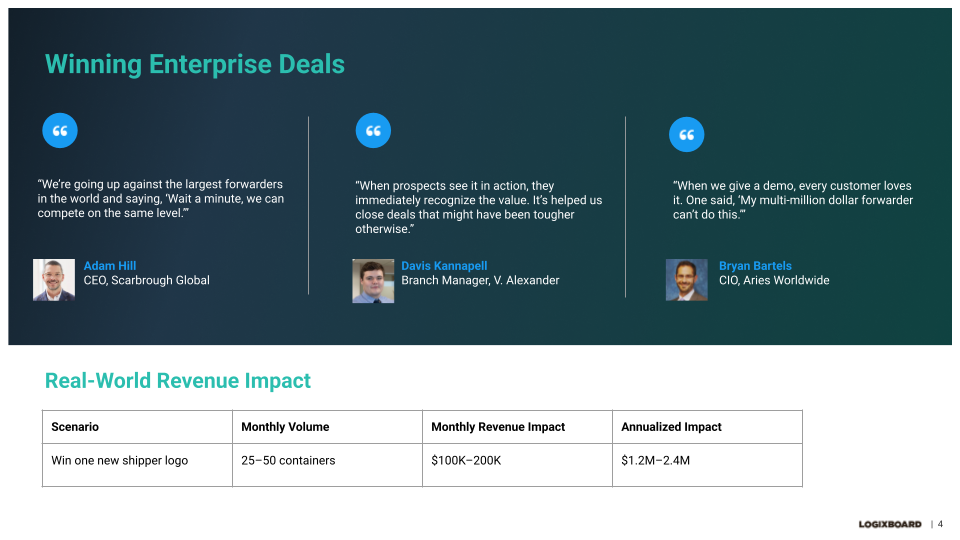The height and width of the screenshot is (540, 960).
Task: Click the quote icon above Adam Hill's testimonial
Action: coord(60,130)
